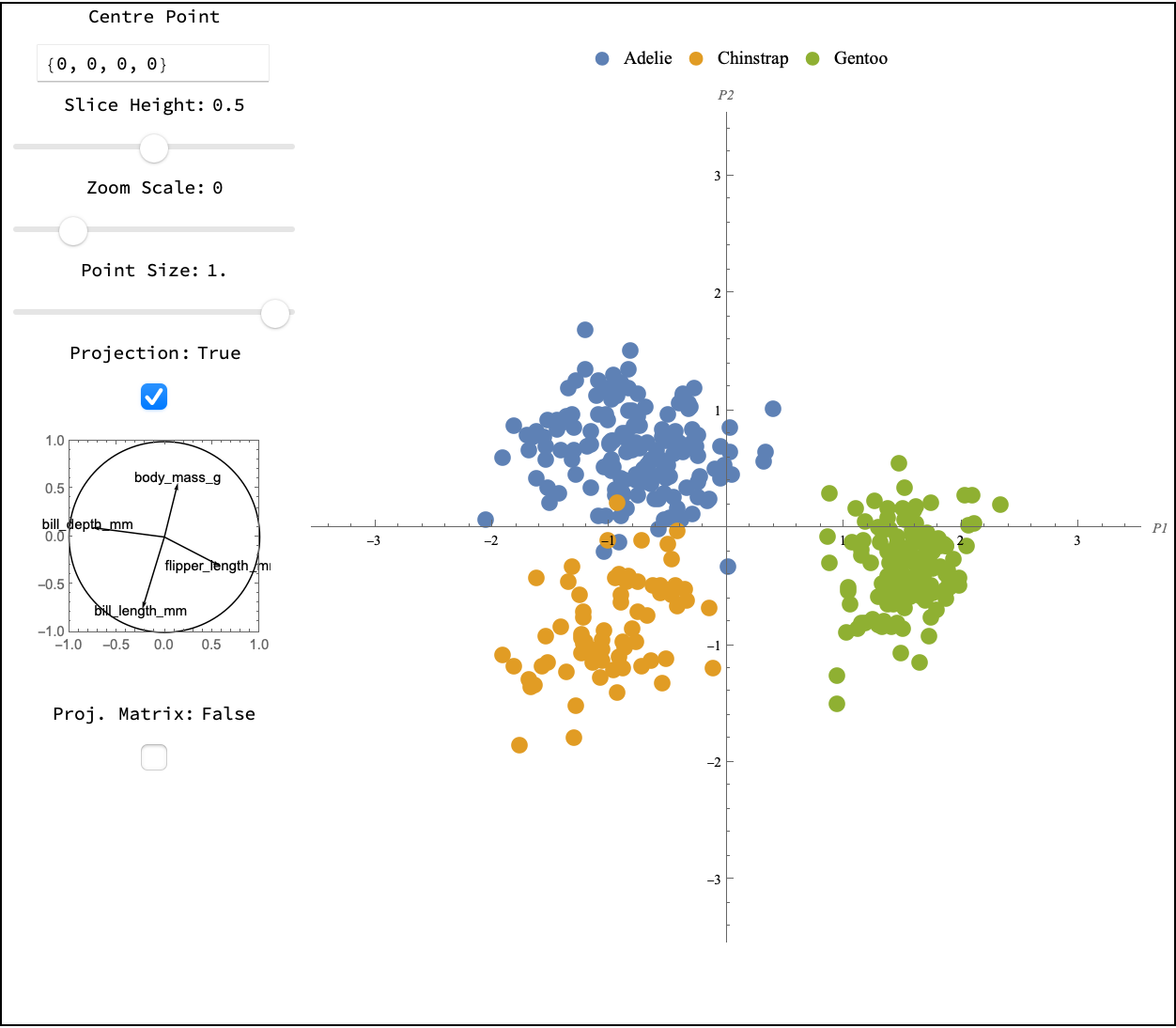Click the orange Chinstrap legend marker
The width and height of the screenshot is (1176, 1028).
coord(696,58)
